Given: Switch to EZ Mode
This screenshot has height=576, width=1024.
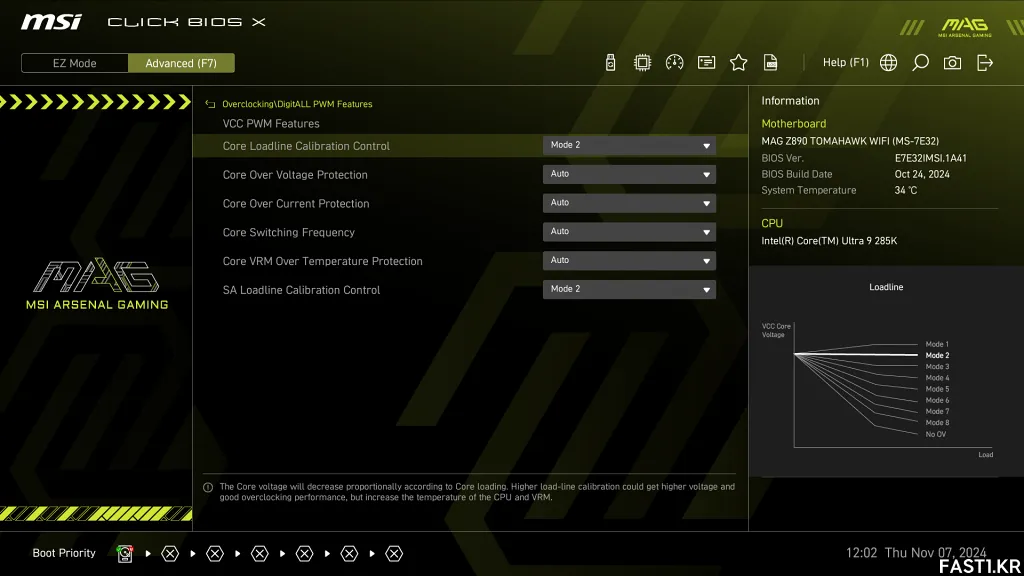Looking at the screenshot, I should (74, 63).
